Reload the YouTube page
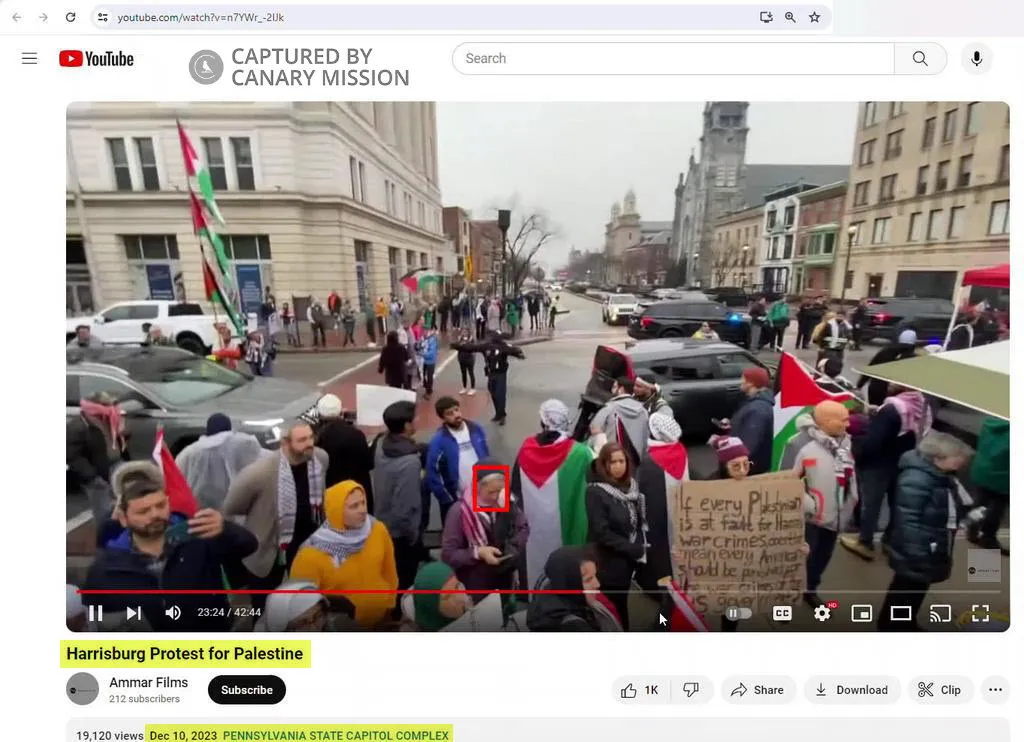This screenshot has height=742, width=1024. click(x=71, y=17)
